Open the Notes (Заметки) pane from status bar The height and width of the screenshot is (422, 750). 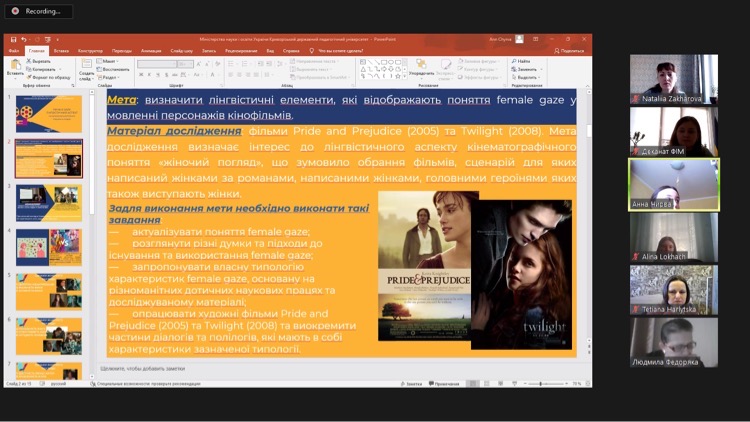[410, 383]
